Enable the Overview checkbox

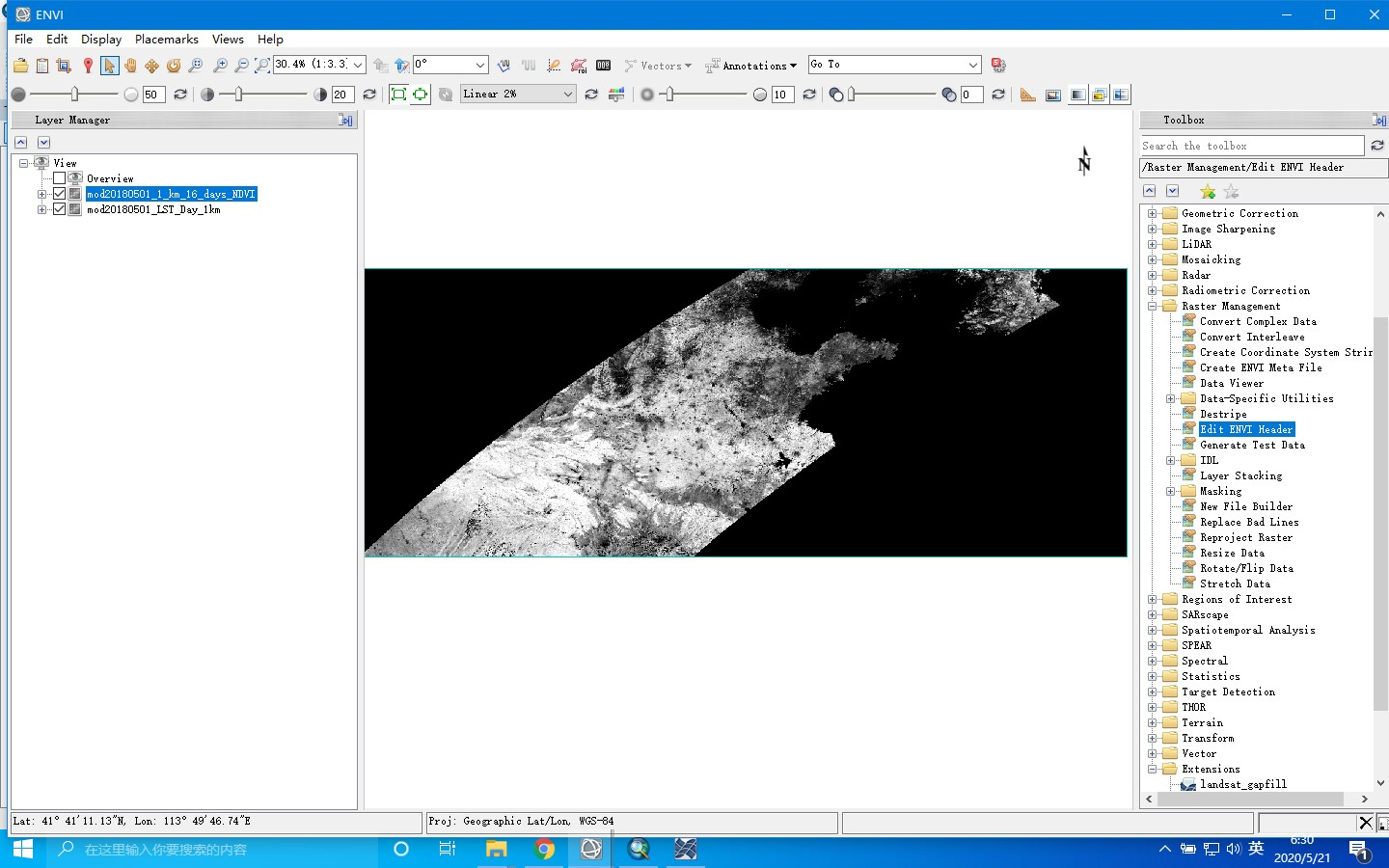pyautogui.click(x=60, y=178)
